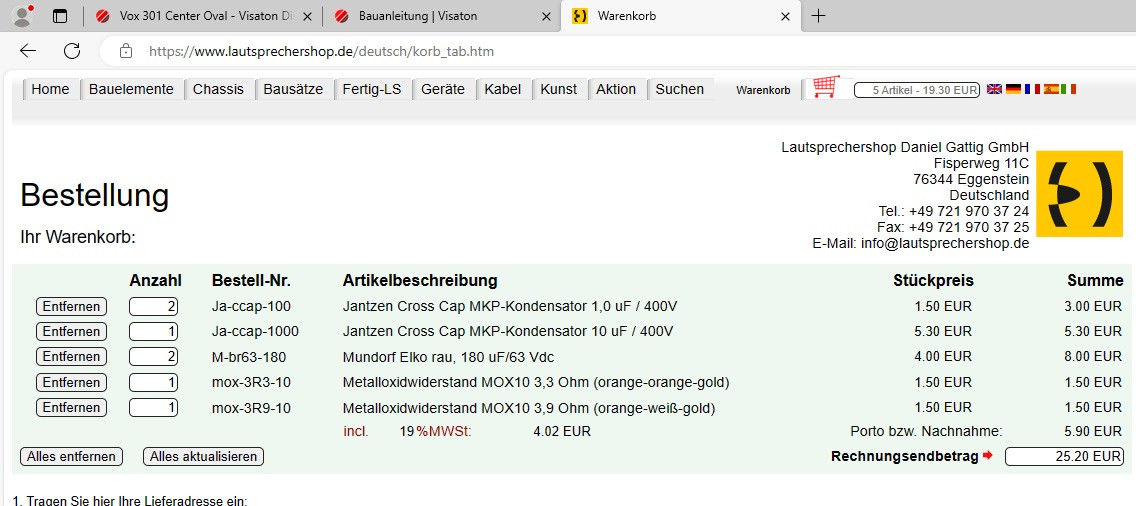Click the Alles aktualisieren button
This screenshot has height=506, width=1136.
coord(203,457)
